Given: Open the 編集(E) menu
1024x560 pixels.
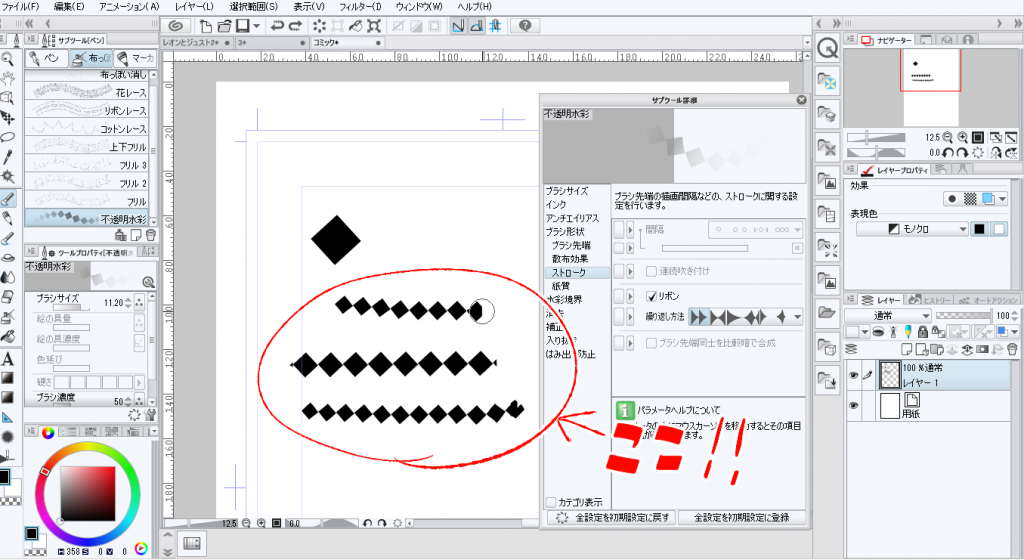Looking at the screenshot, I should tap(69, 7).
